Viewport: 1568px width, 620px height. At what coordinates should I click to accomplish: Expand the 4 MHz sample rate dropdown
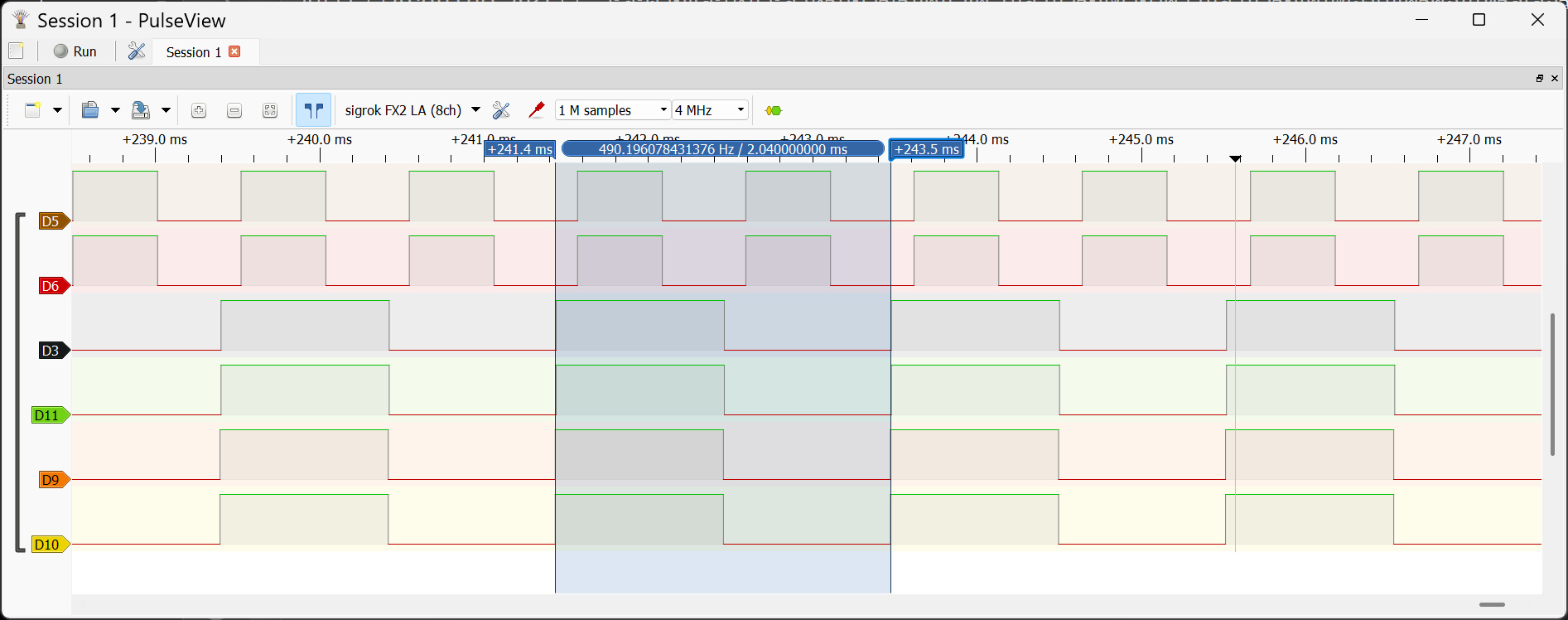tap(710, 110)
